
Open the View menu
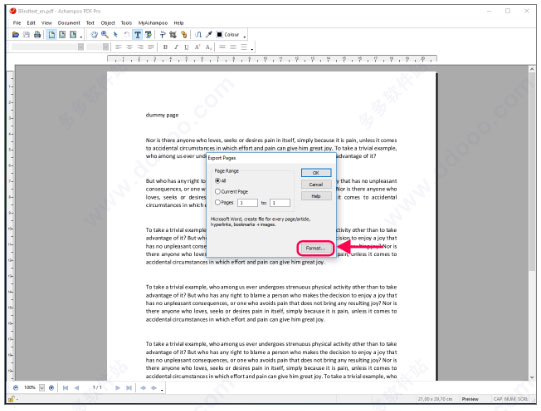(x=47, y=23)
